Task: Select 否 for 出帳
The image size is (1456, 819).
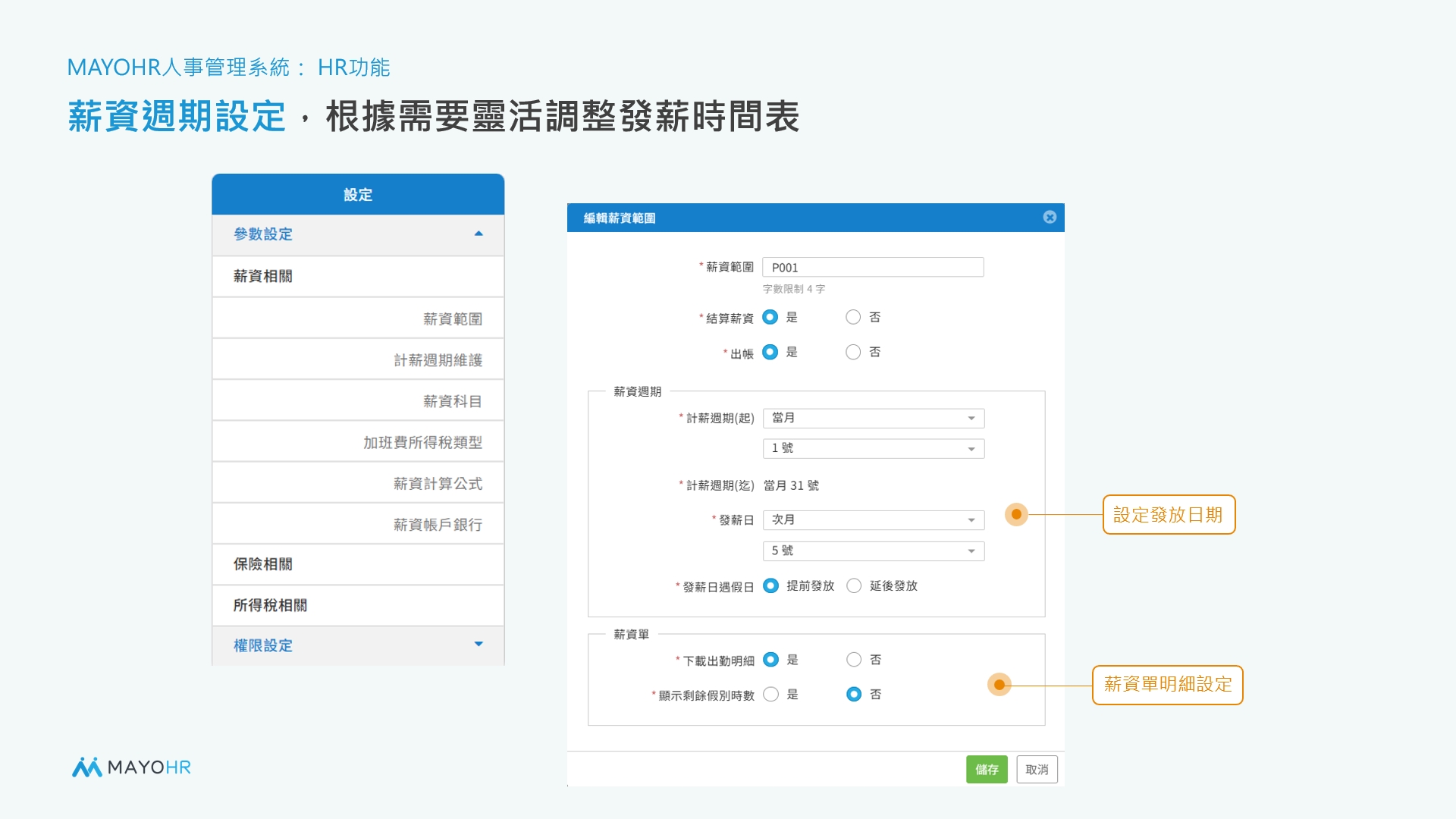Action: click(853, 352)
